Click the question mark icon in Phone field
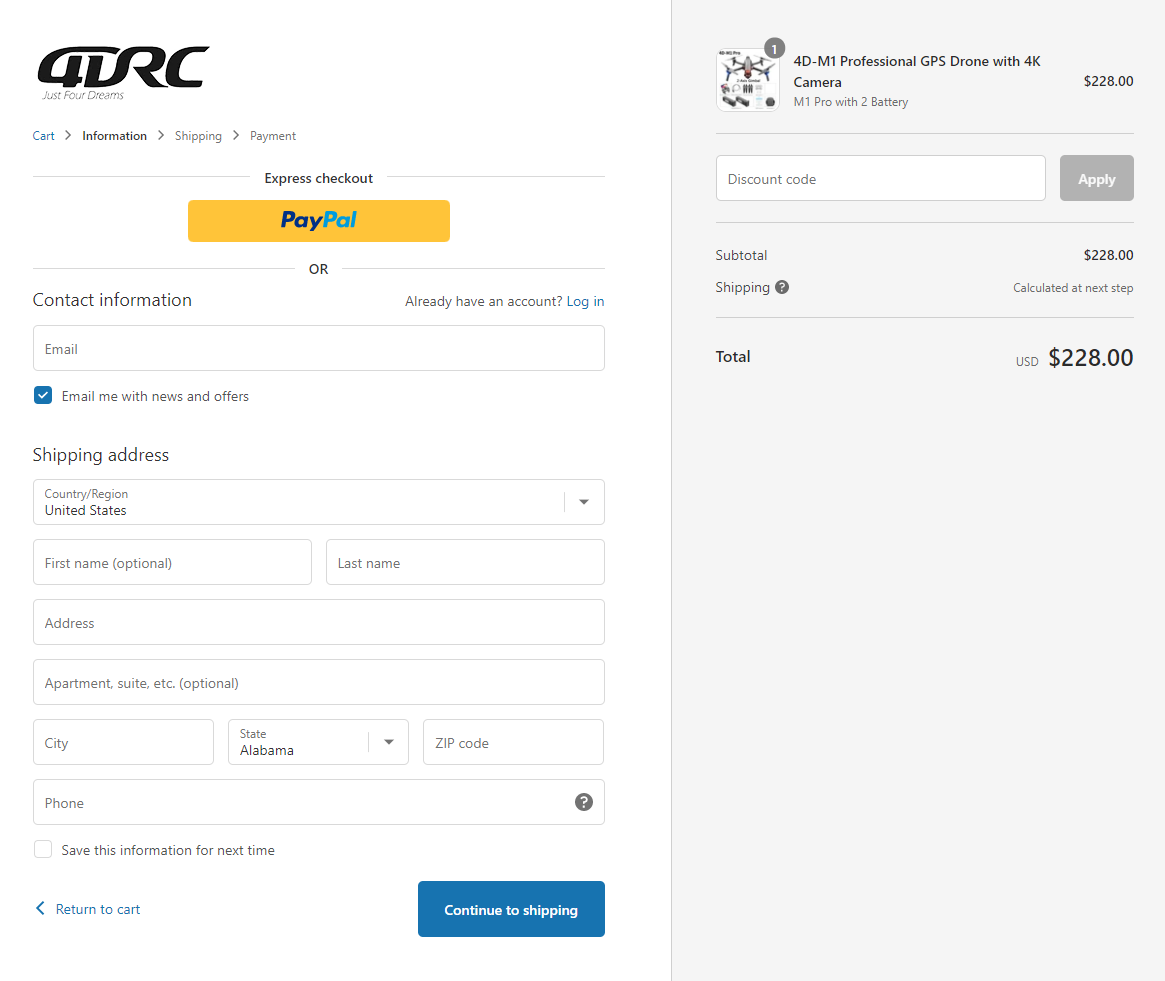The height and width of the screenshot is (981, 1165). (x=584, y=802)
